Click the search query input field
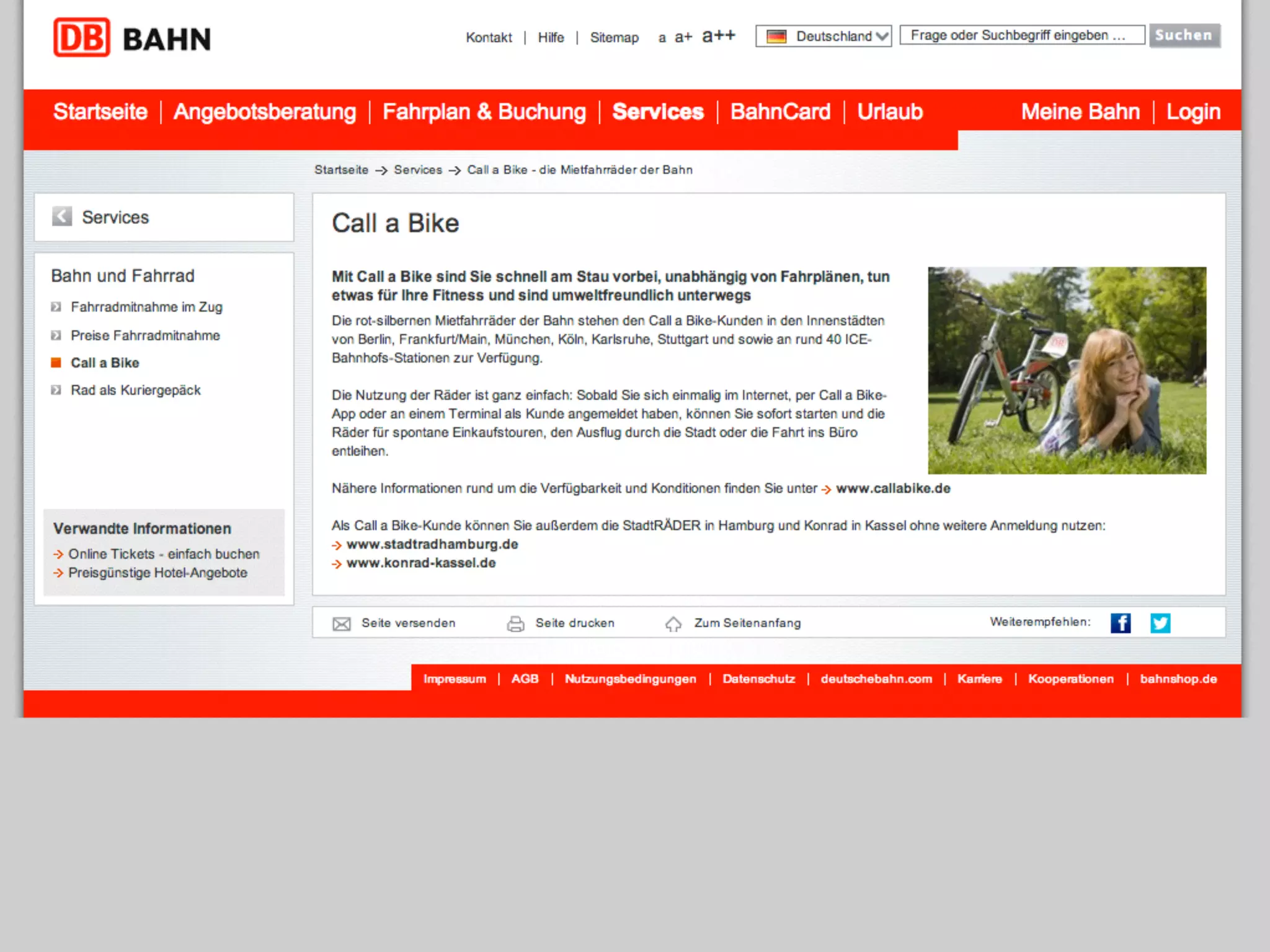This screenshot has width=1270, height=952. point(1021,35)
